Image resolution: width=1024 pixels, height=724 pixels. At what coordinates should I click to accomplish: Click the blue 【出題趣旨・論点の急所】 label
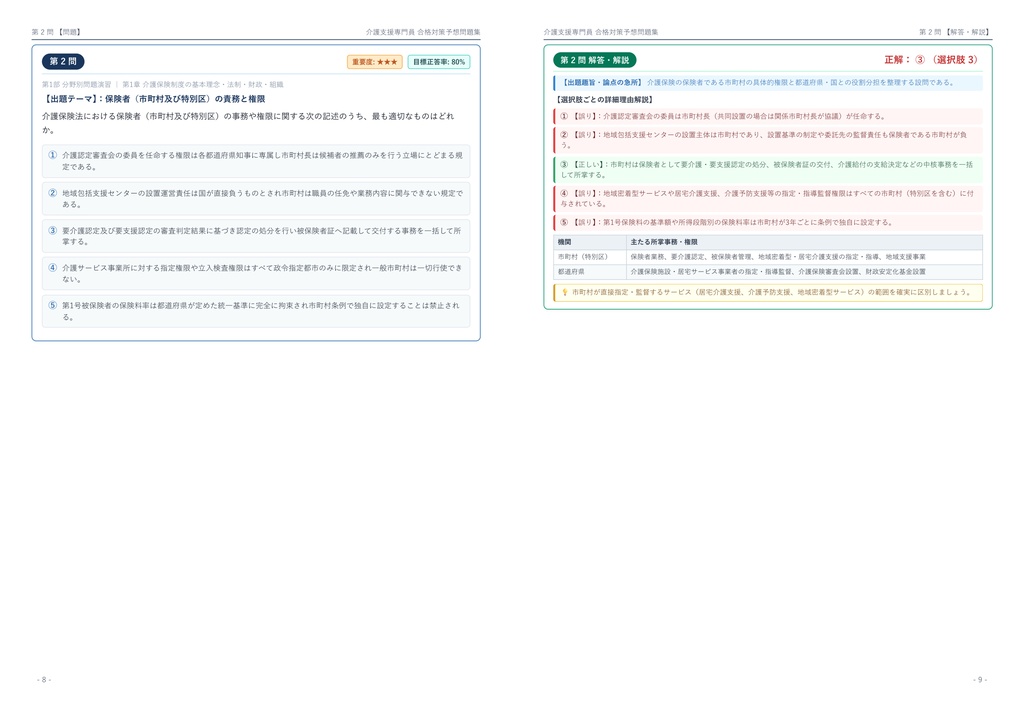click(602, 83)
